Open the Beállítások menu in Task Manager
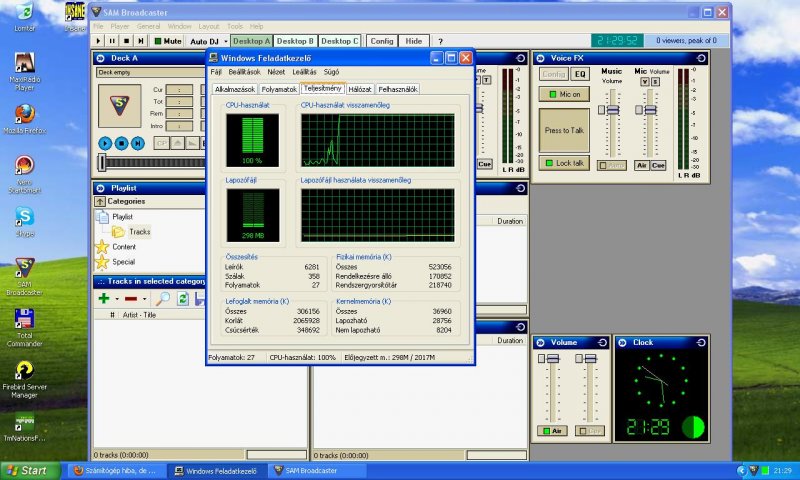This screenshot has width=800, height=480. (244, 72)
